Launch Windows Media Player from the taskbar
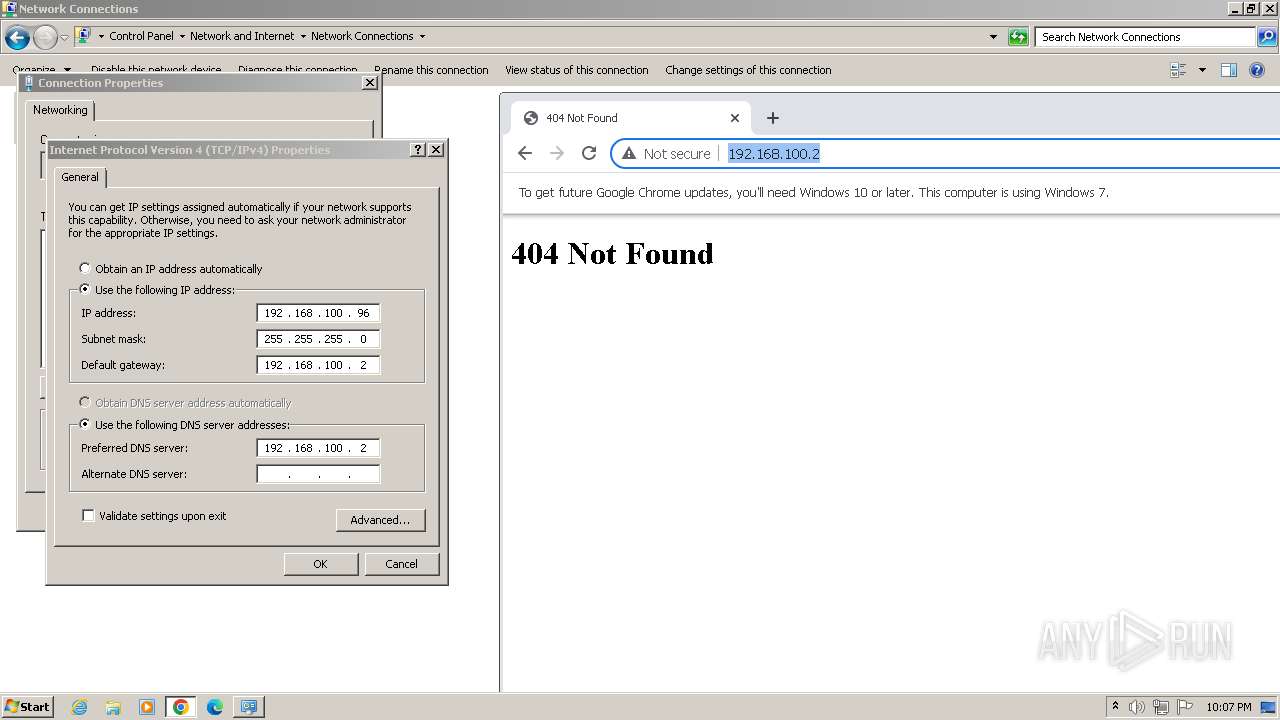The height and width of the screenshot is (720, 1280). point(147,707)
